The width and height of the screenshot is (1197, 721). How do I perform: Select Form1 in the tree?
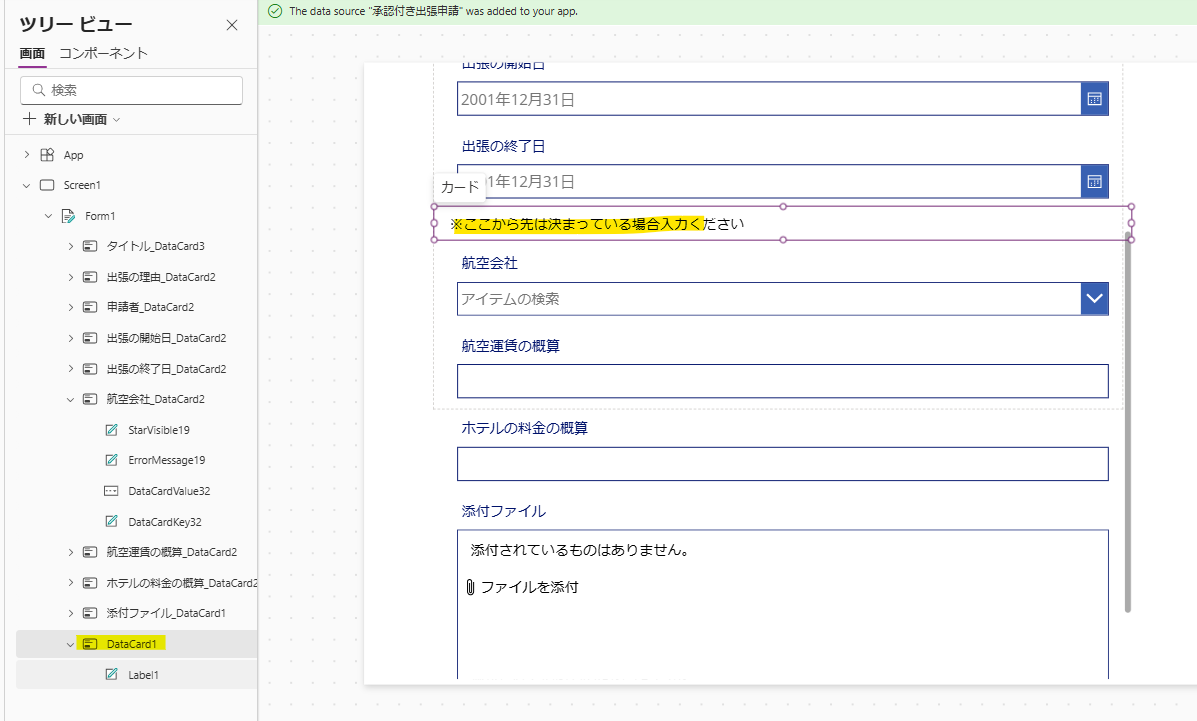(x=100, y=216)
